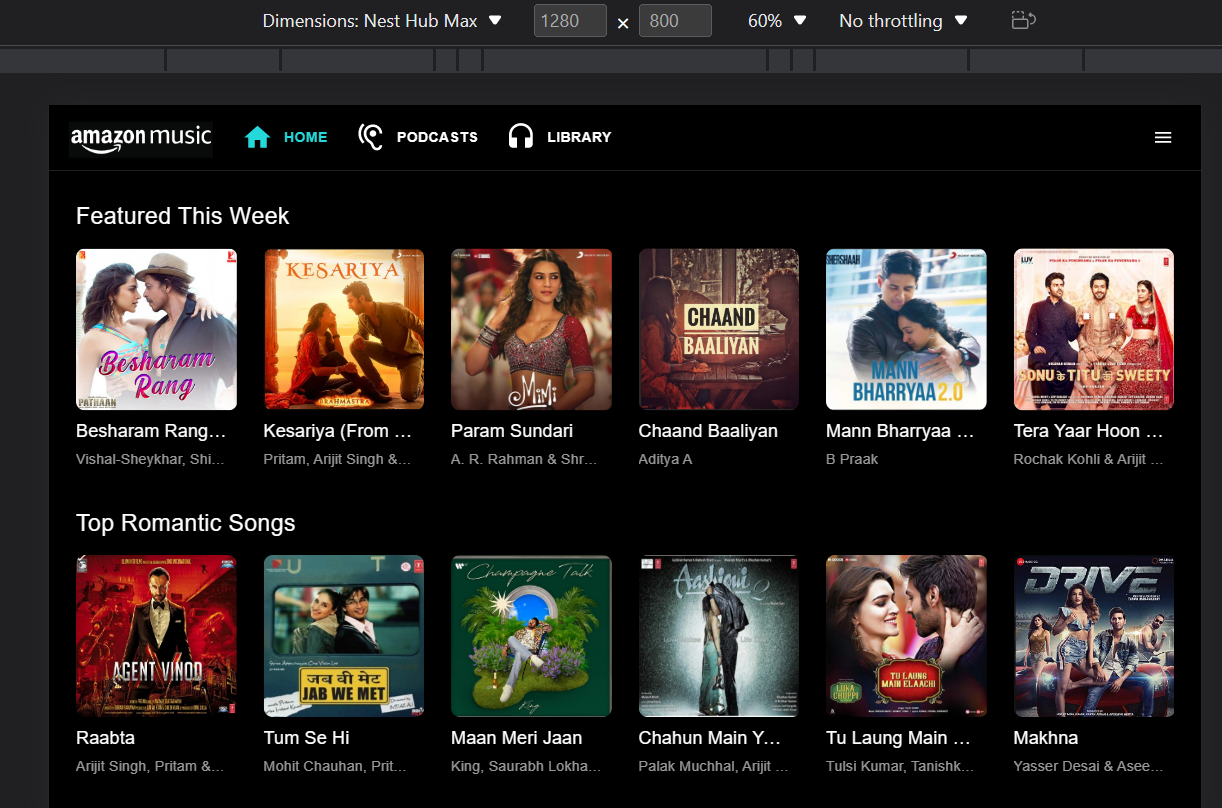Click the height field showing 800
1222x808 pixels.
tap(675, 20)
